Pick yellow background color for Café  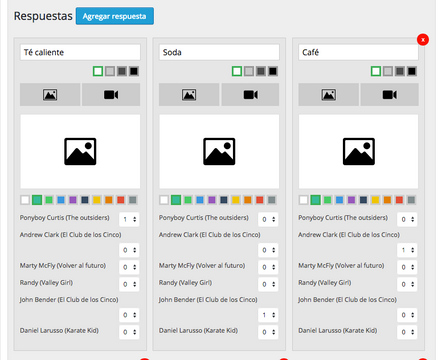(x=375, y=200)
